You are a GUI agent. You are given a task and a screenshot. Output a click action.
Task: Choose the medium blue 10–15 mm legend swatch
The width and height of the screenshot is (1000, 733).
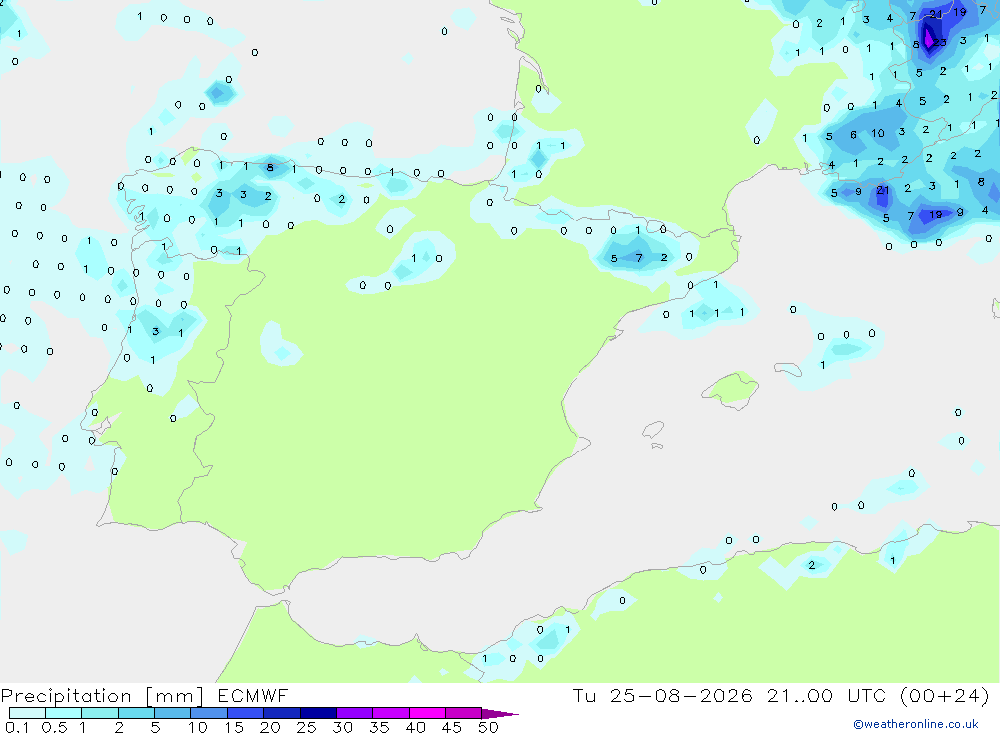tap(209, 713)
